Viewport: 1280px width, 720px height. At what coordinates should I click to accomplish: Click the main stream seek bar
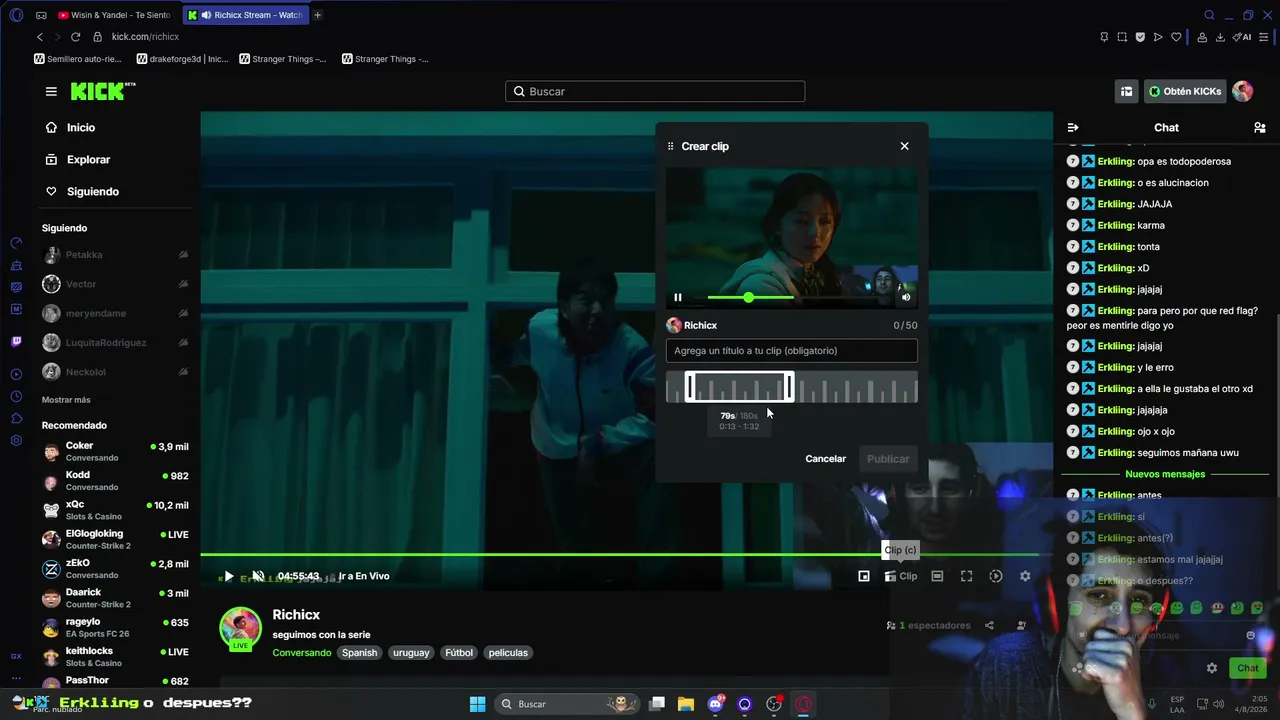pos(620,554)
